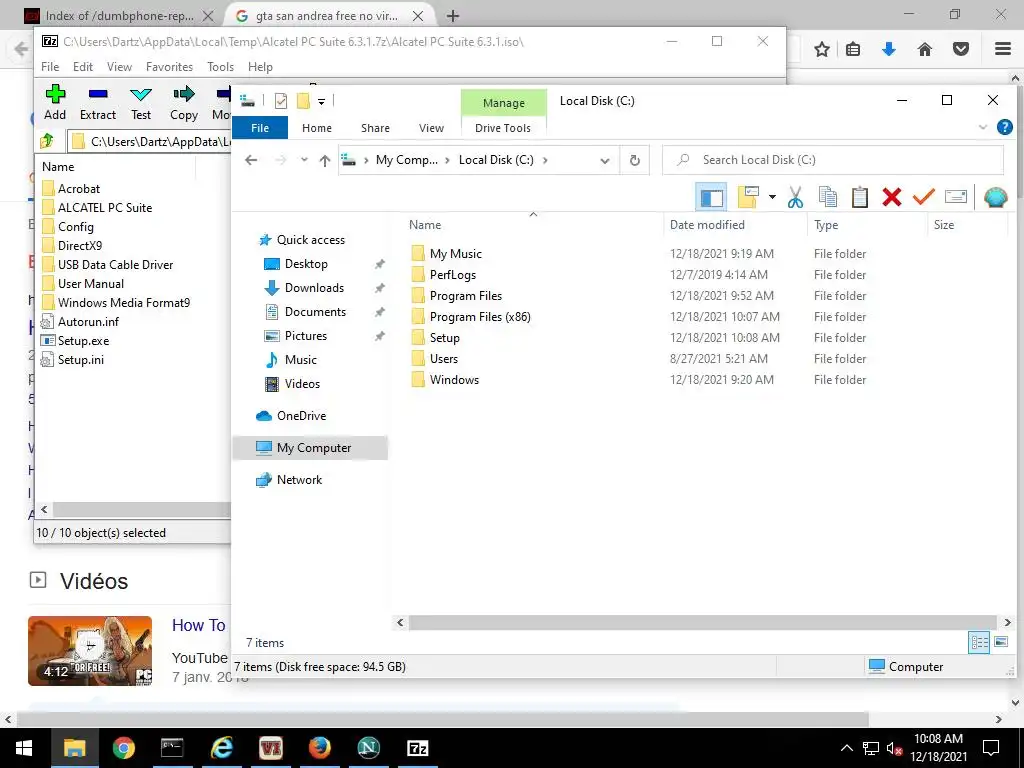Image resolution: width=1024 pixels, height=768 pixels.
Task: Open the View ribbon tab in Explorer
Action: click(431, 128)
